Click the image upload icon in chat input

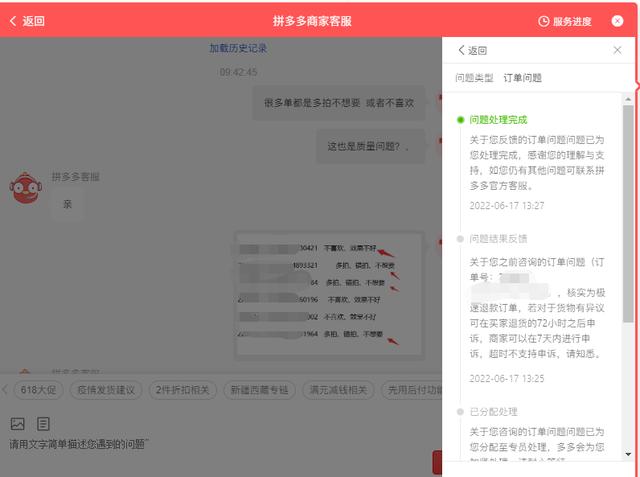click(18, 424)
